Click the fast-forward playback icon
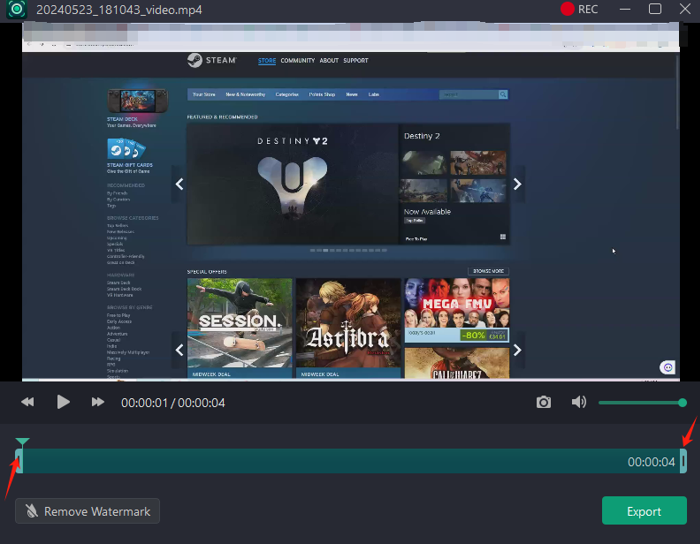 coord(98,402)
